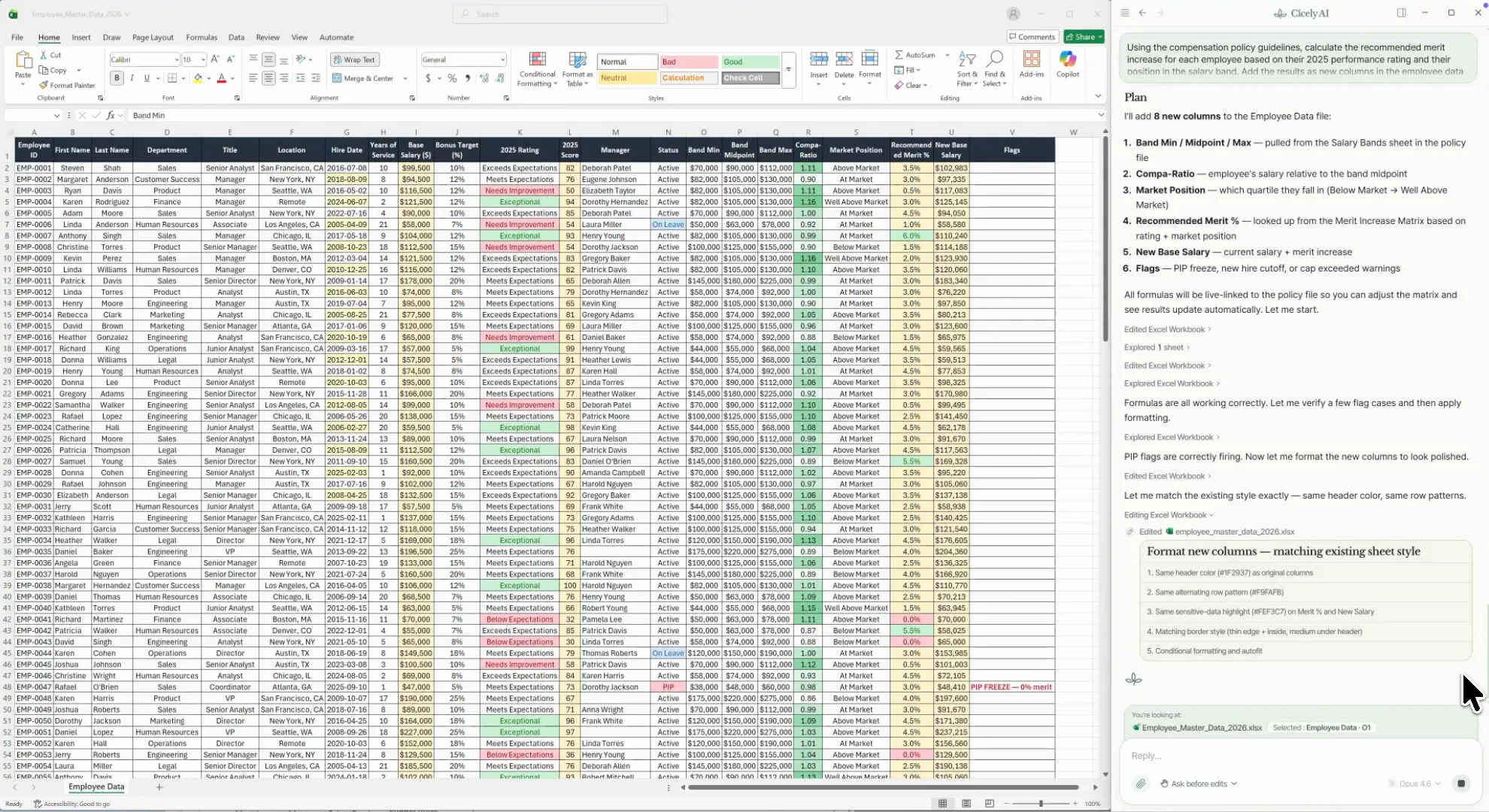Click the attachment paperclip icon

coord(1141,783)
